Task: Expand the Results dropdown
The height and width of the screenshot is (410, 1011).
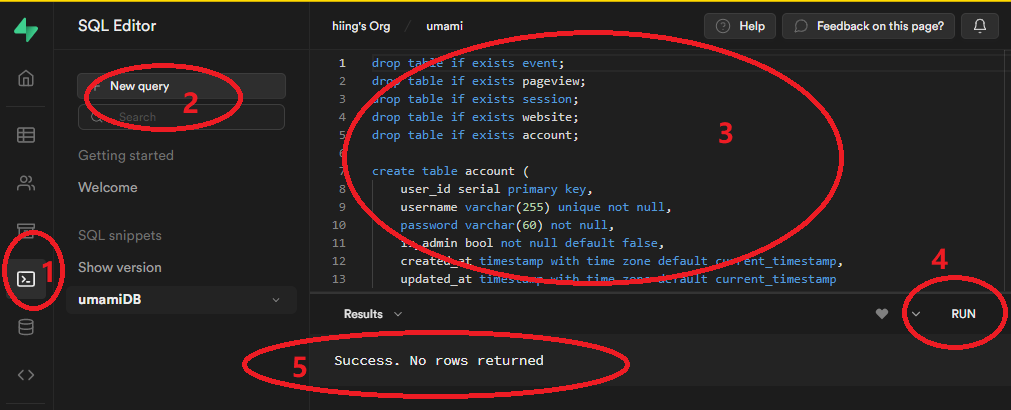Action: (373, 314)
